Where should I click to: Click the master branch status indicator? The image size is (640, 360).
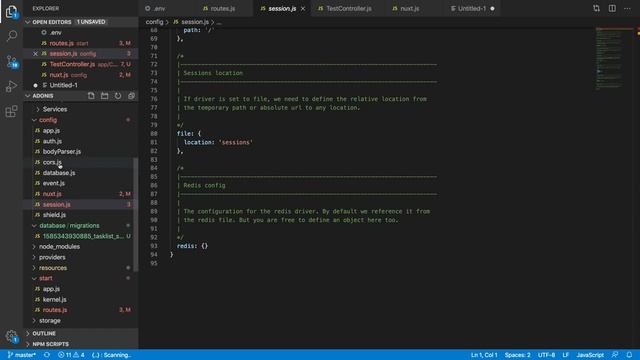pos(22,355)
